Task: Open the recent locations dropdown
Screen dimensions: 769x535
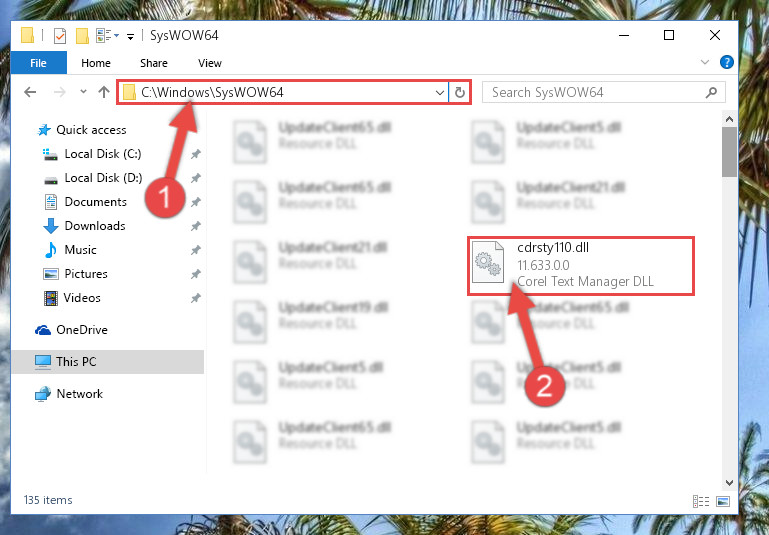Action: (83, 92)
